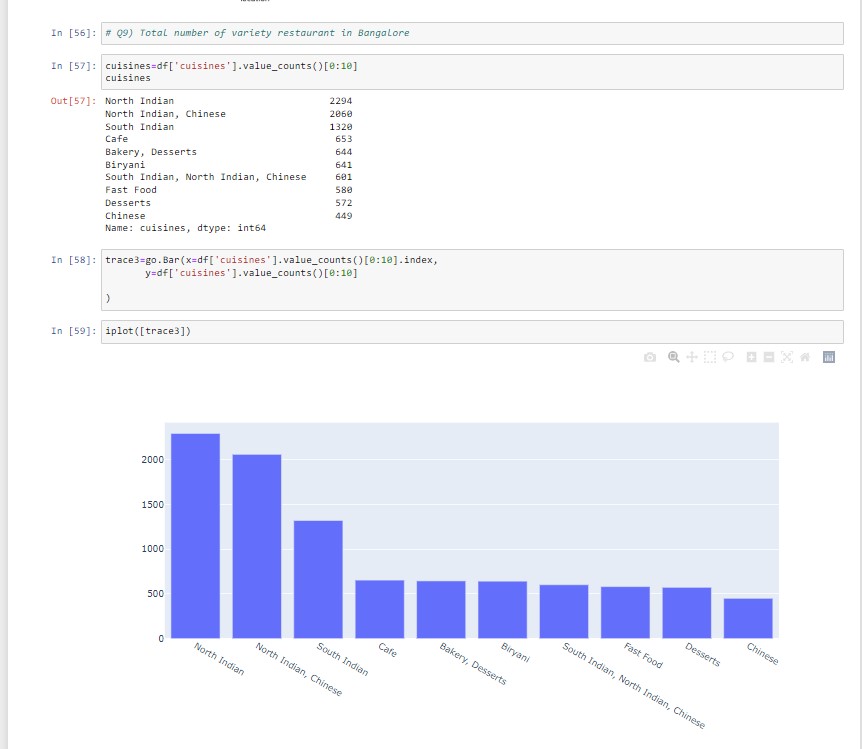The image size is (862, 749).
Task: Click 'North Indian' x-axis label under chart
Action: click(219, 659)
